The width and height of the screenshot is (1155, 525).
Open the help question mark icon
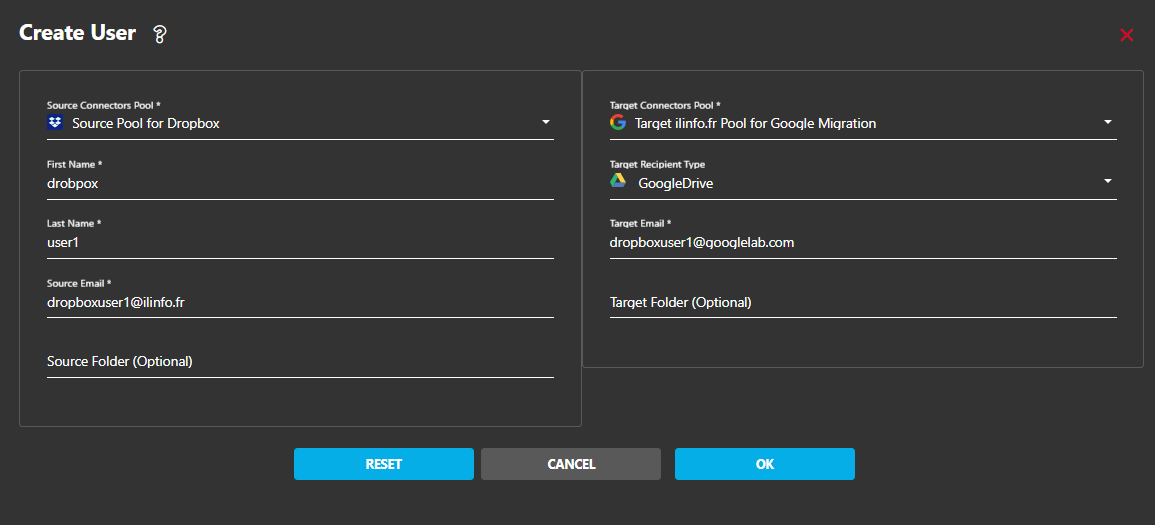pos(160,34)
